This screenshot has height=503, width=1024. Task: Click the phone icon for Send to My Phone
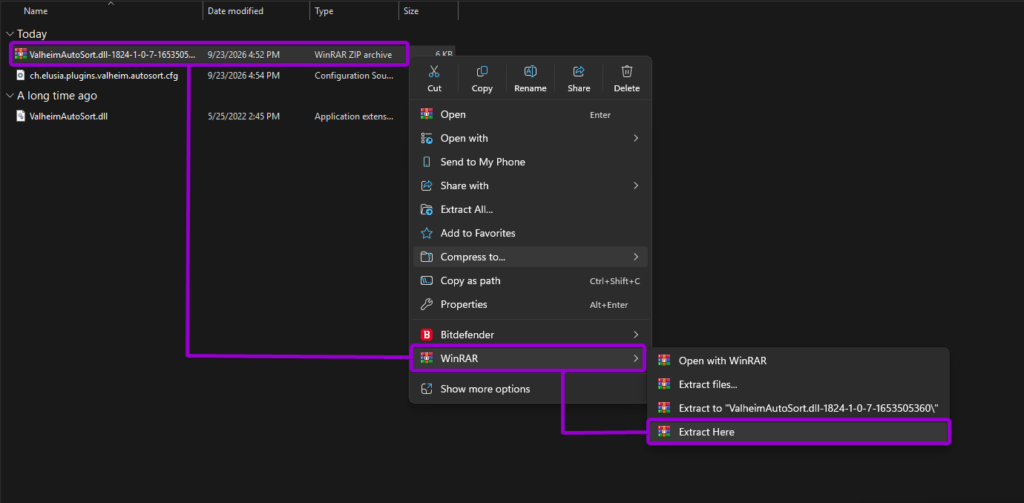pyautogui.click(x=426, y=162)
